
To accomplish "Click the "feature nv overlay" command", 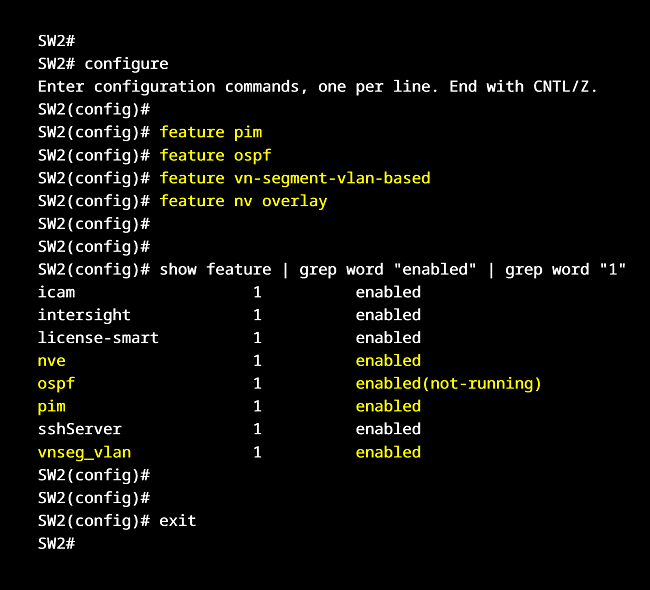I will (243, 201).
